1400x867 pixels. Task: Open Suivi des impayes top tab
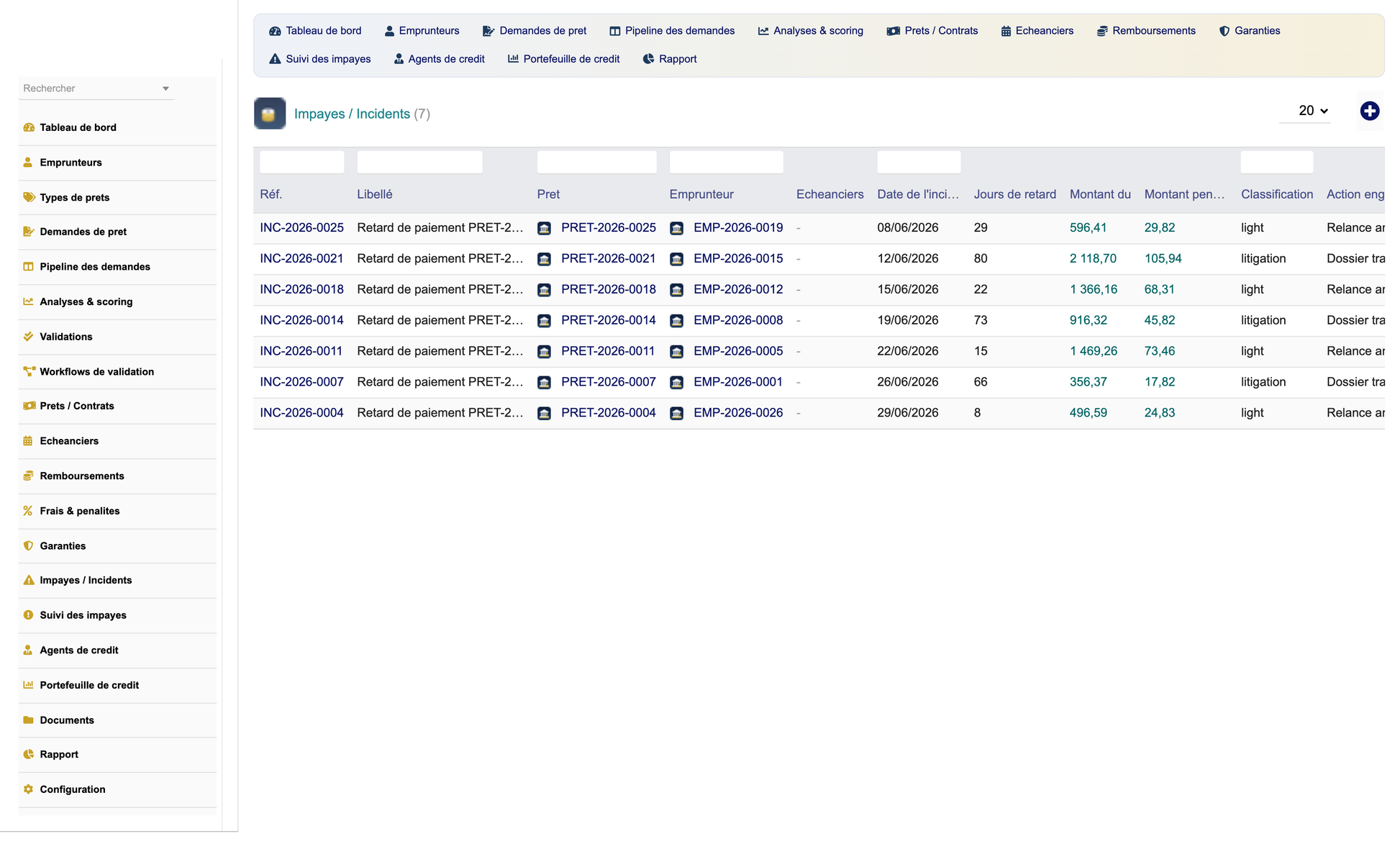pos(320,59)
